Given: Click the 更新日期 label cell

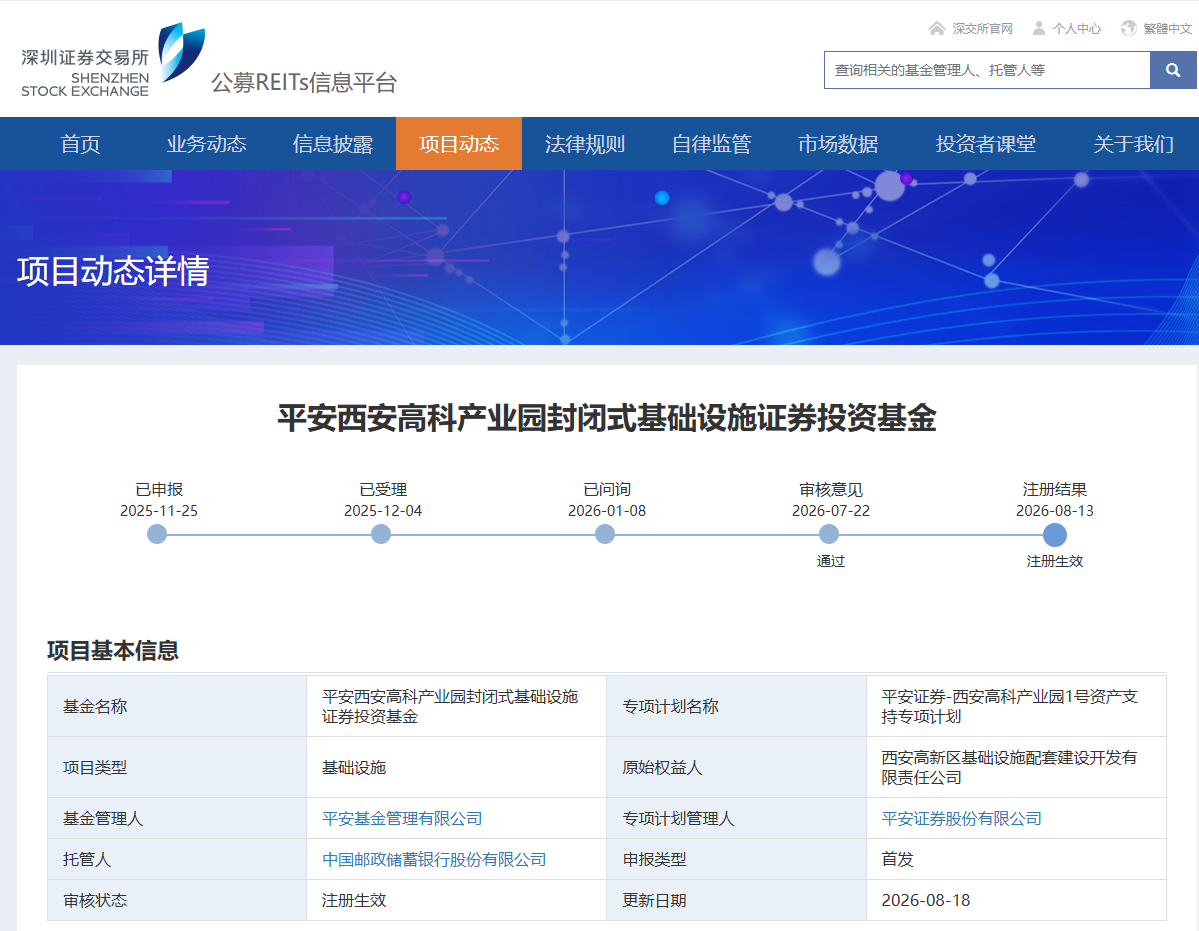Looking at the screenshot, I should (736, 900).
